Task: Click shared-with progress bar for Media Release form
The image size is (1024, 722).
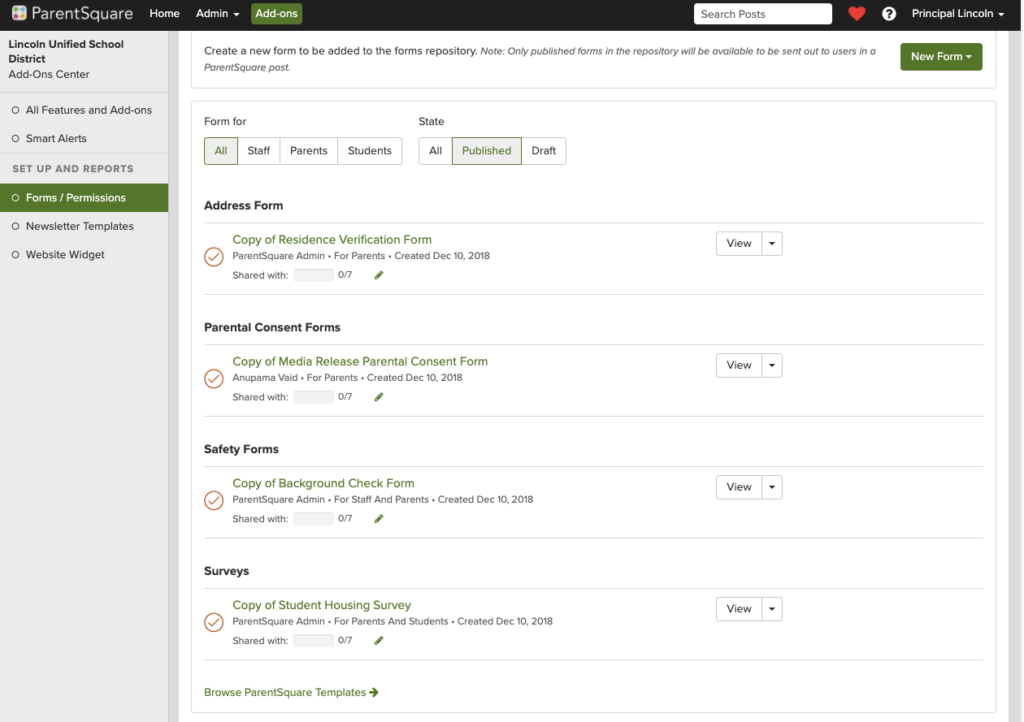Action: pyautogui.click(x=313, y=397)
